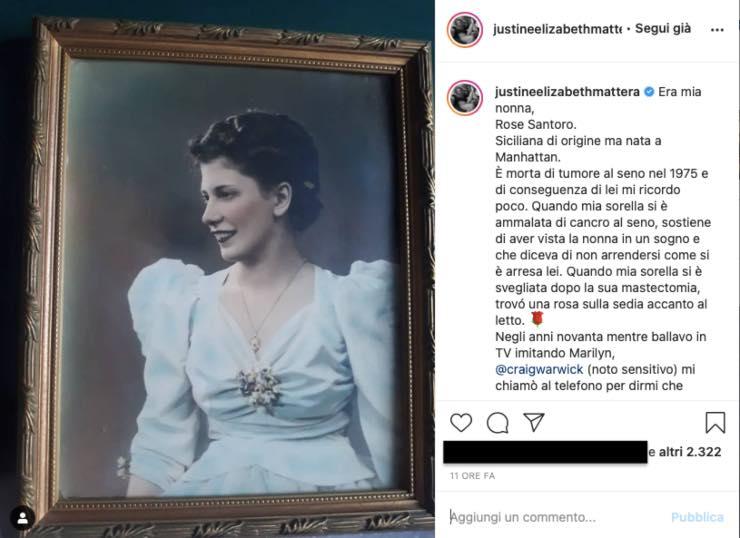Share the post via the paper plane icon
The height and width of the screenshot is (538, 740).
point(534,422)
